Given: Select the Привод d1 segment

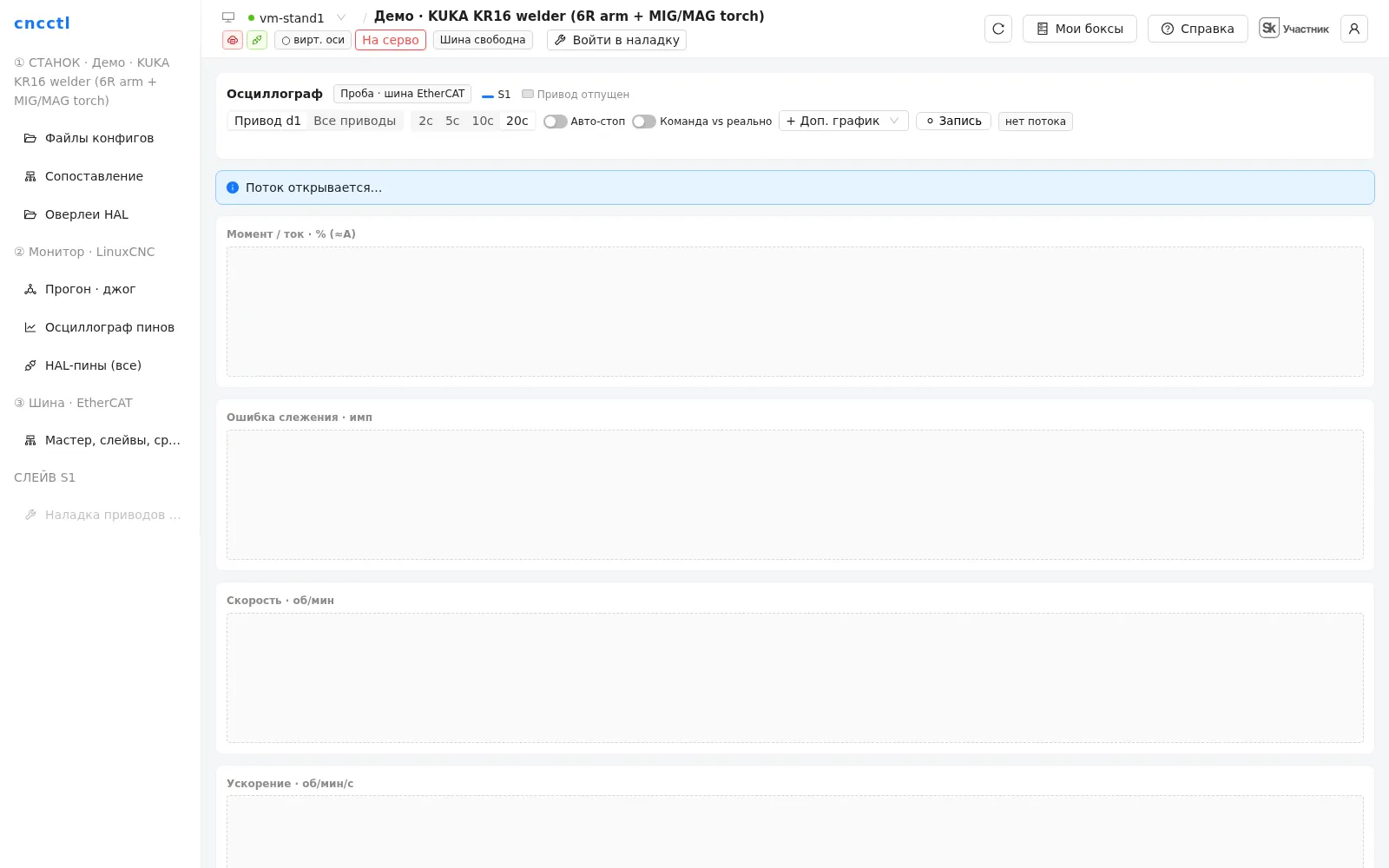Looking at the screenshot, I should point(267,121).
